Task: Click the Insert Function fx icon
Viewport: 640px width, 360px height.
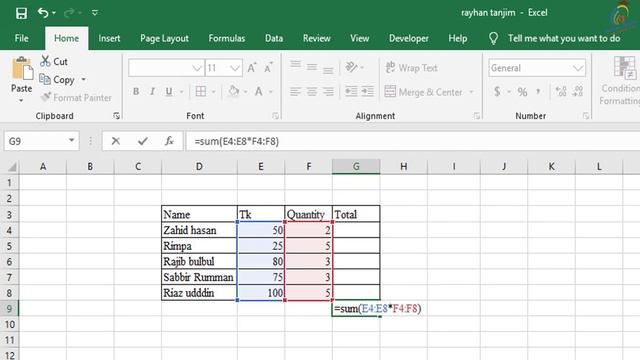Action: 169,141
